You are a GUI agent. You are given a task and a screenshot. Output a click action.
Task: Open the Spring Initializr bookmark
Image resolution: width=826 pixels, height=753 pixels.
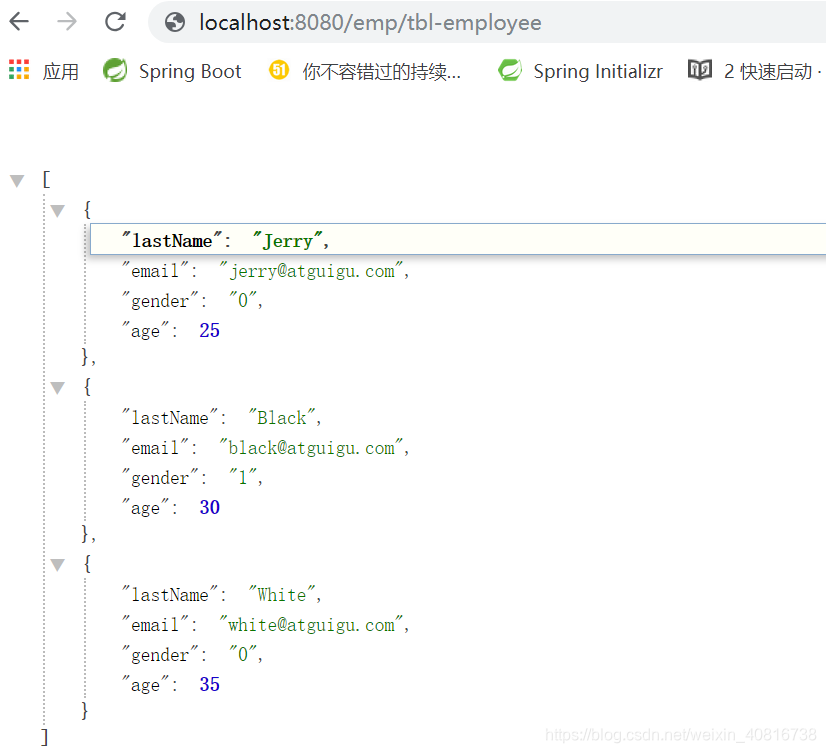(x=598, y=72)
